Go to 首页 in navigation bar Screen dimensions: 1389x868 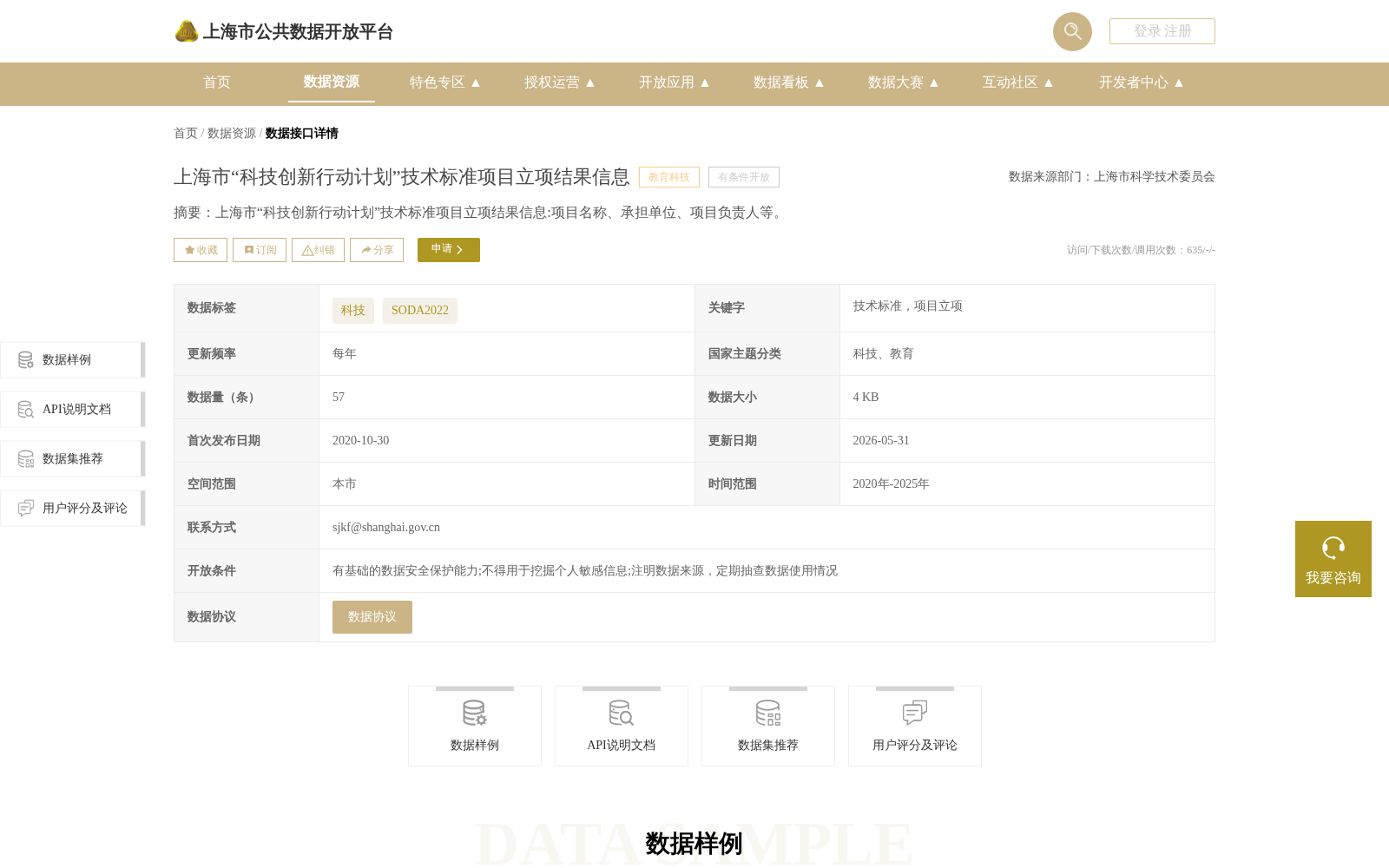(x=217, y=82)
